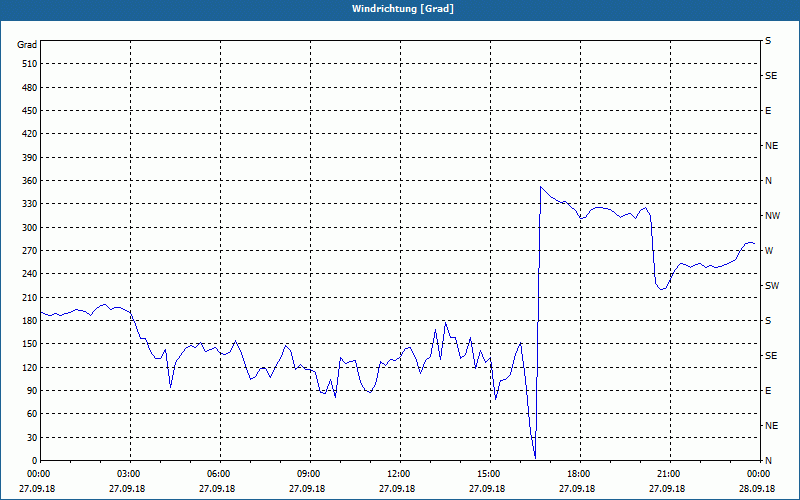
Task: Select the 480 y-axis value
Action: (30, 88)
